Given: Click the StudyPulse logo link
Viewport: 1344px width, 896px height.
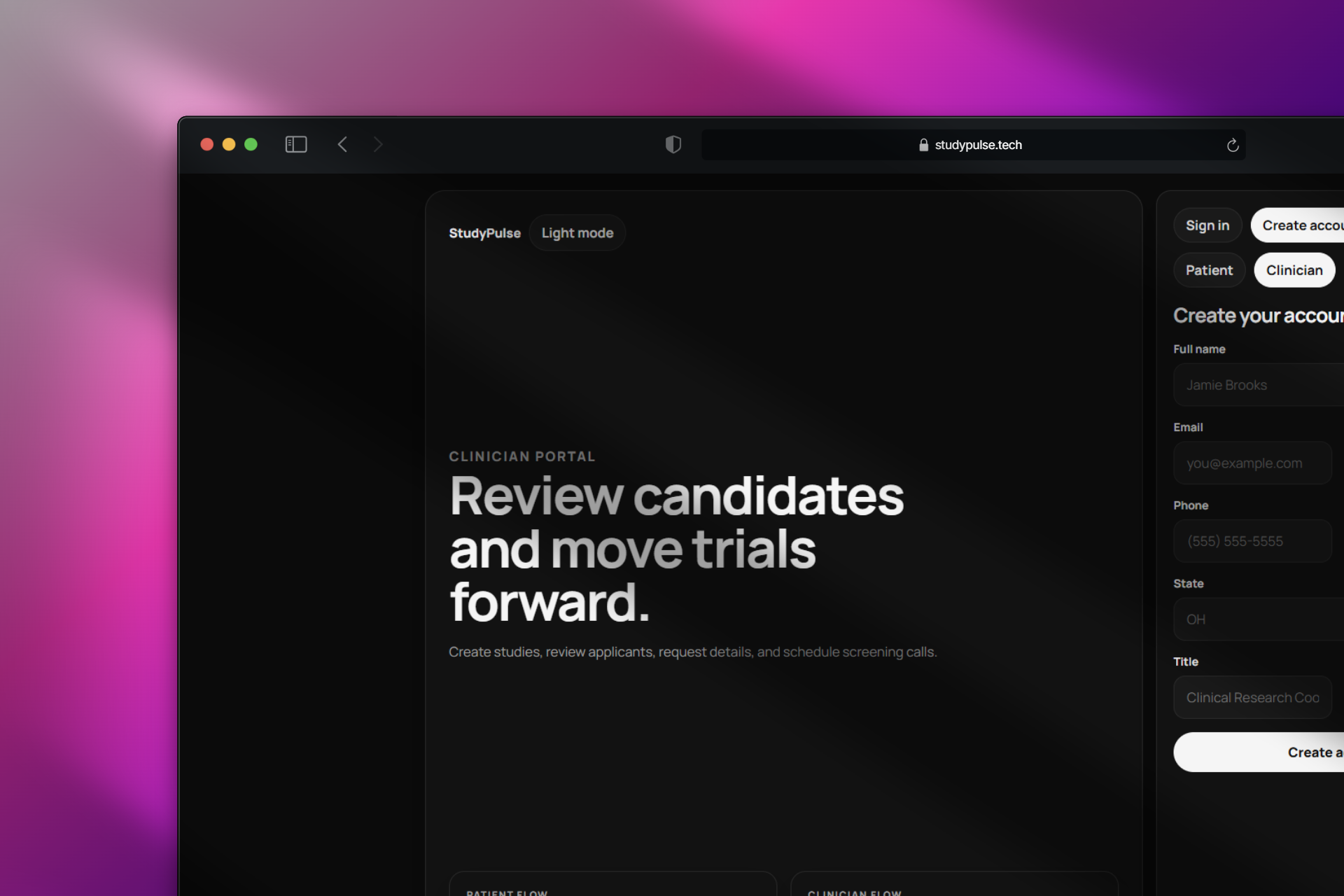Looking at the screenshot, I should 484,233.
